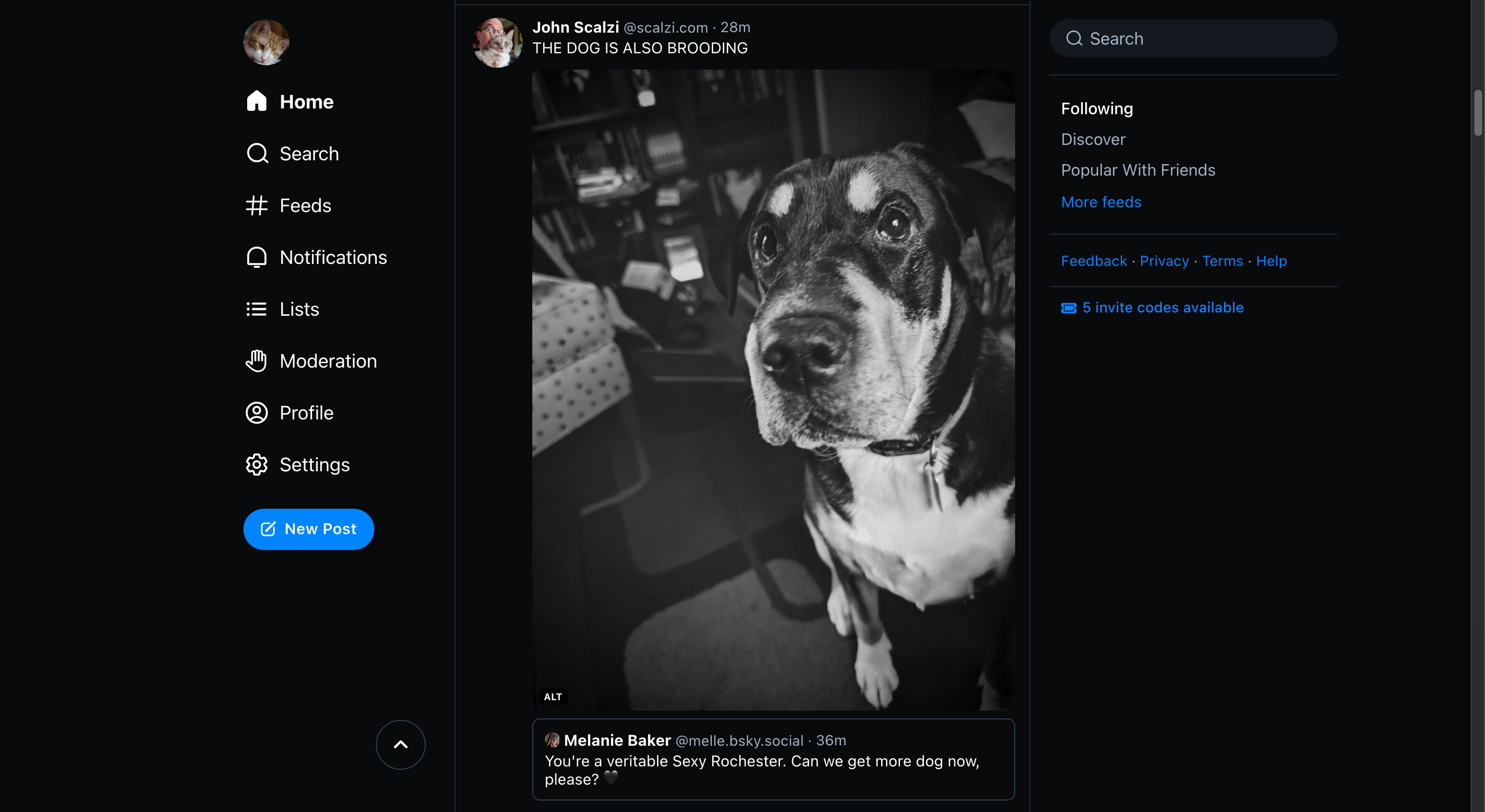This screenshot has height=812, width=1485.
Task: Open Search via the magnifier icon in the sidebar
Action: pos(257,153)
